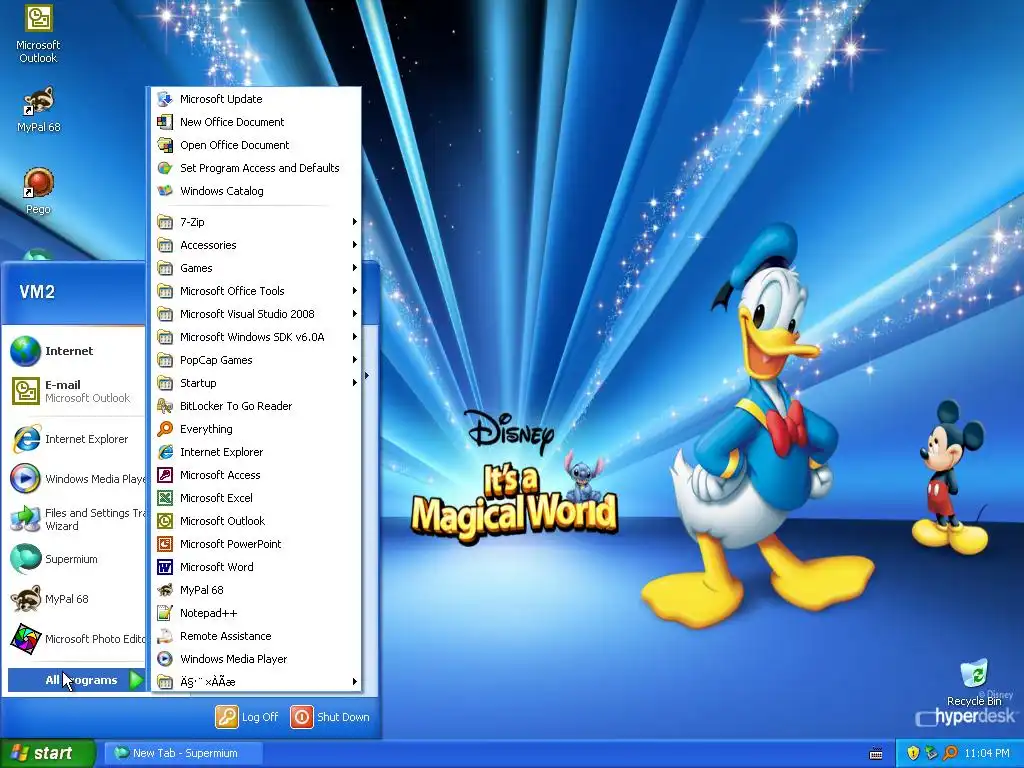Image resolution: width=1024 pixels, height=768 pixels.
Task: Click the Open Office Document icon
Action: pos(165,145)
